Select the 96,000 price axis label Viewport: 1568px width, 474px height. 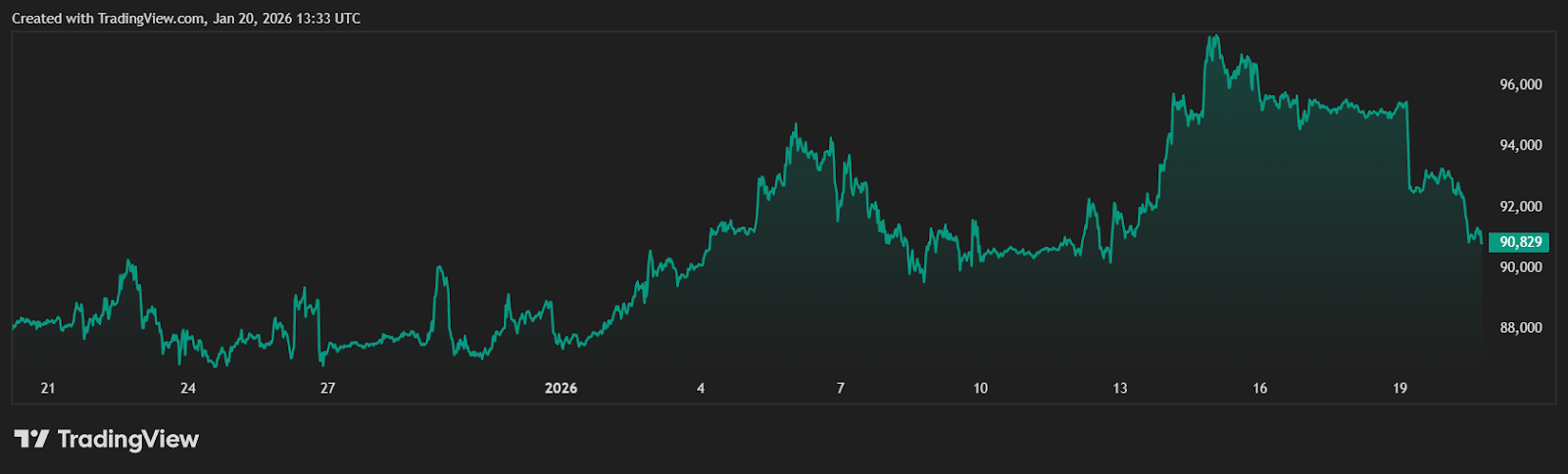point(1520,85)
